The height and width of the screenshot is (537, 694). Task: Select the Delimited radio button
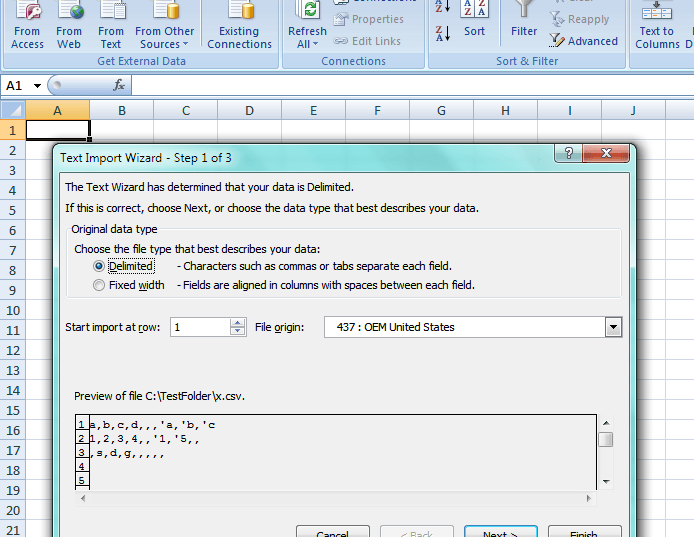tap(99, 266)
